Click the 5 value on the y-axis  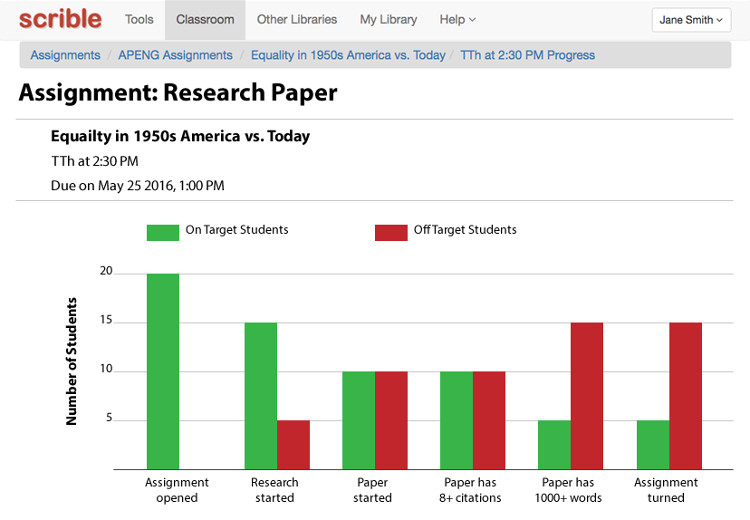(109, 418)
